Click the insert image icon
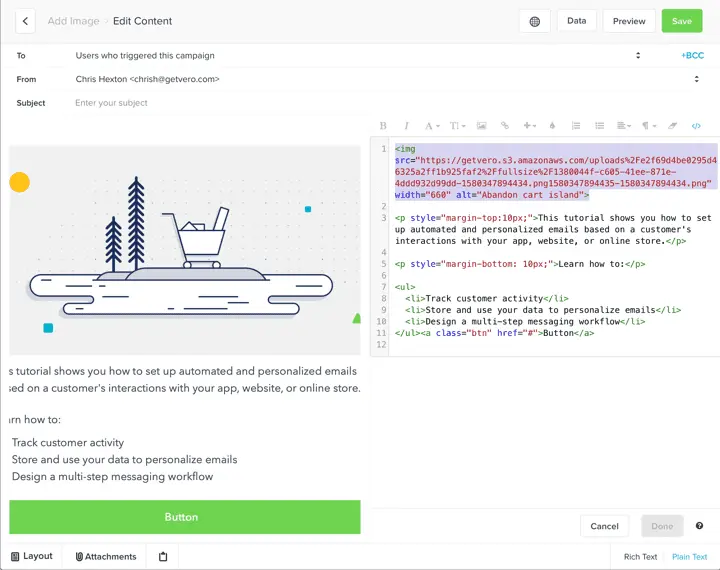This screenshot has height=570, width=720. pos(481,126)
